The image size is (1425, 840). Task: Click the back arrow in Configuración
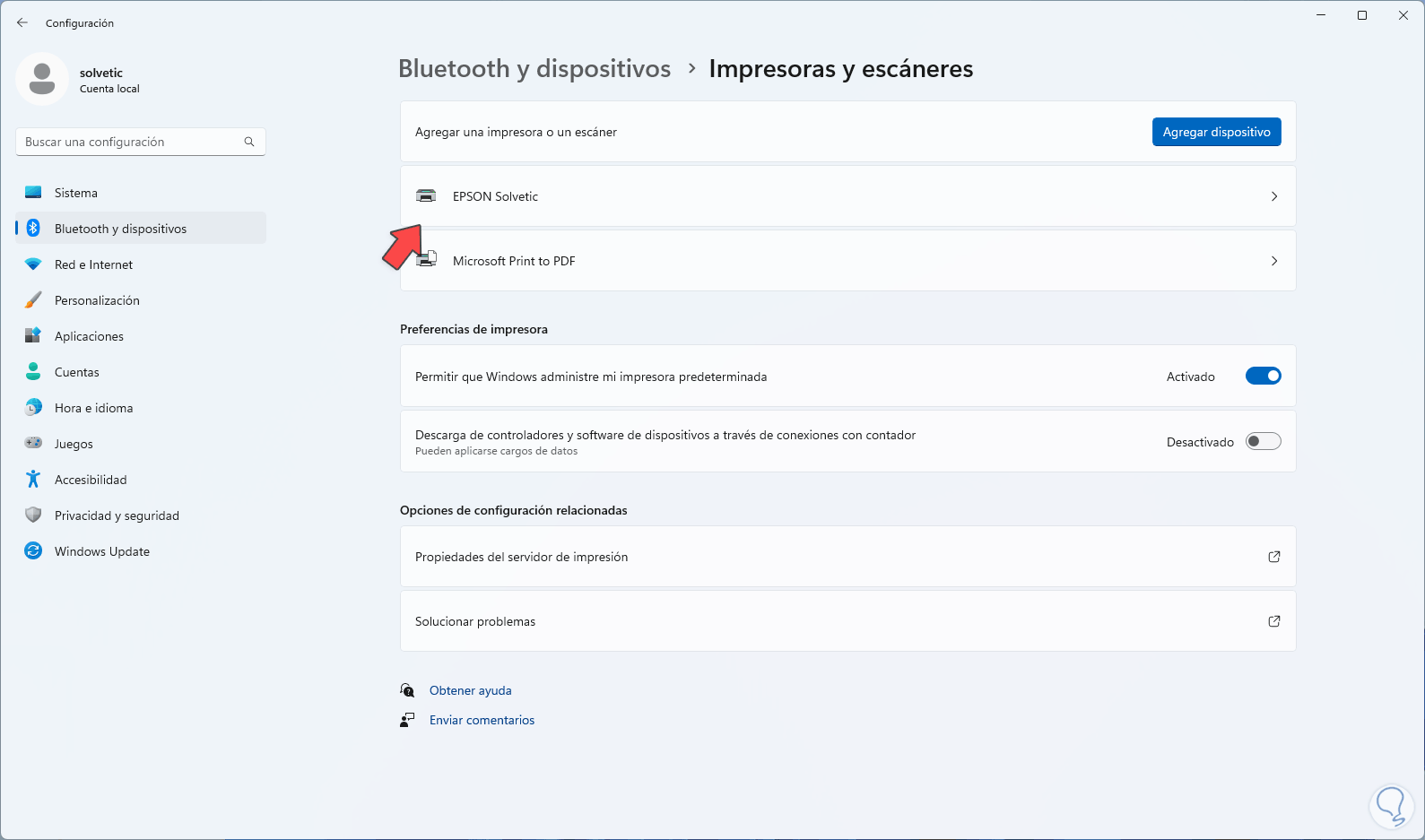click(x=22, y=22)
